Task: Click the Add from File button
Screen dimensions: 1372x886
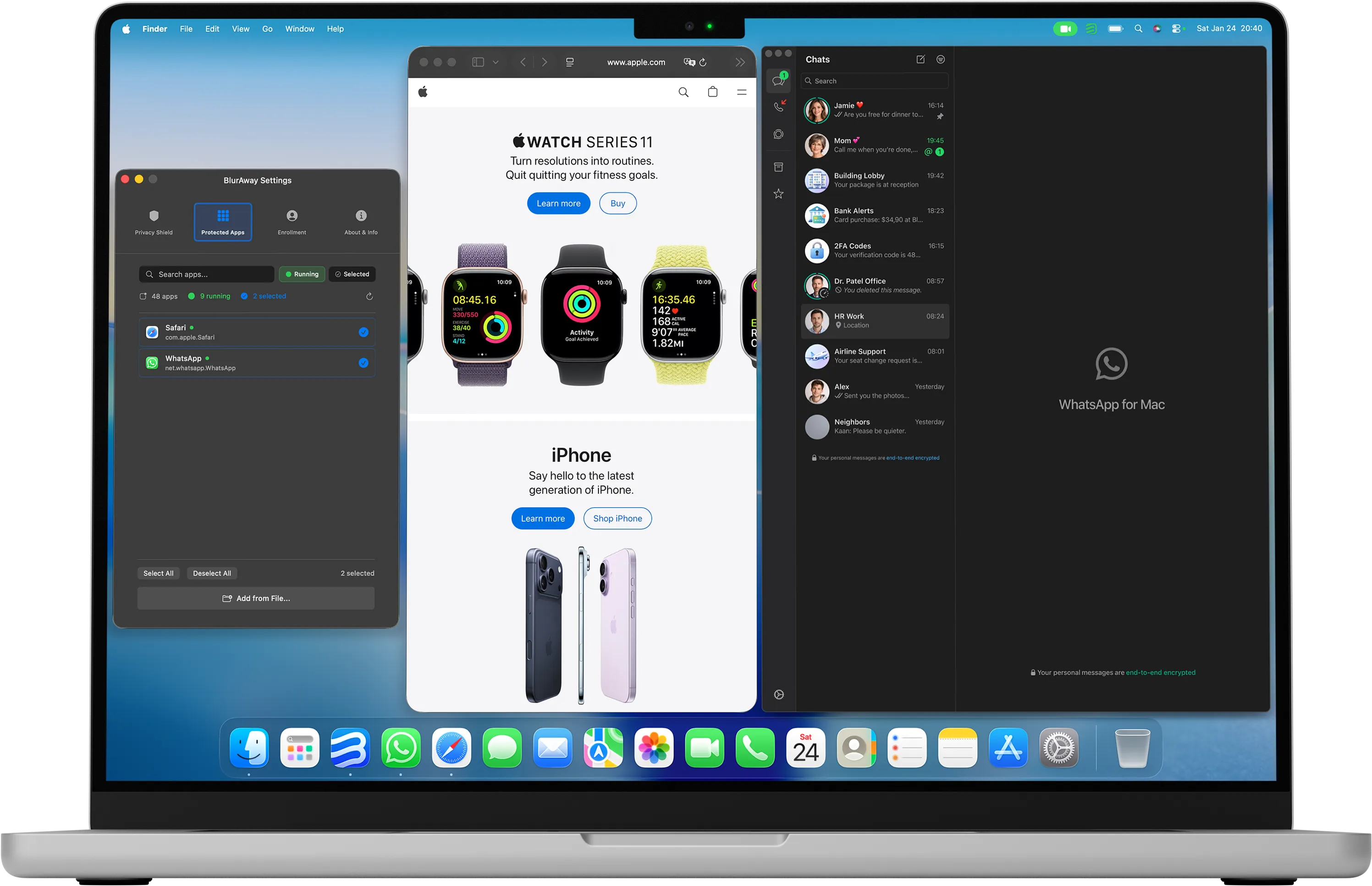Action: pos(256,598)
